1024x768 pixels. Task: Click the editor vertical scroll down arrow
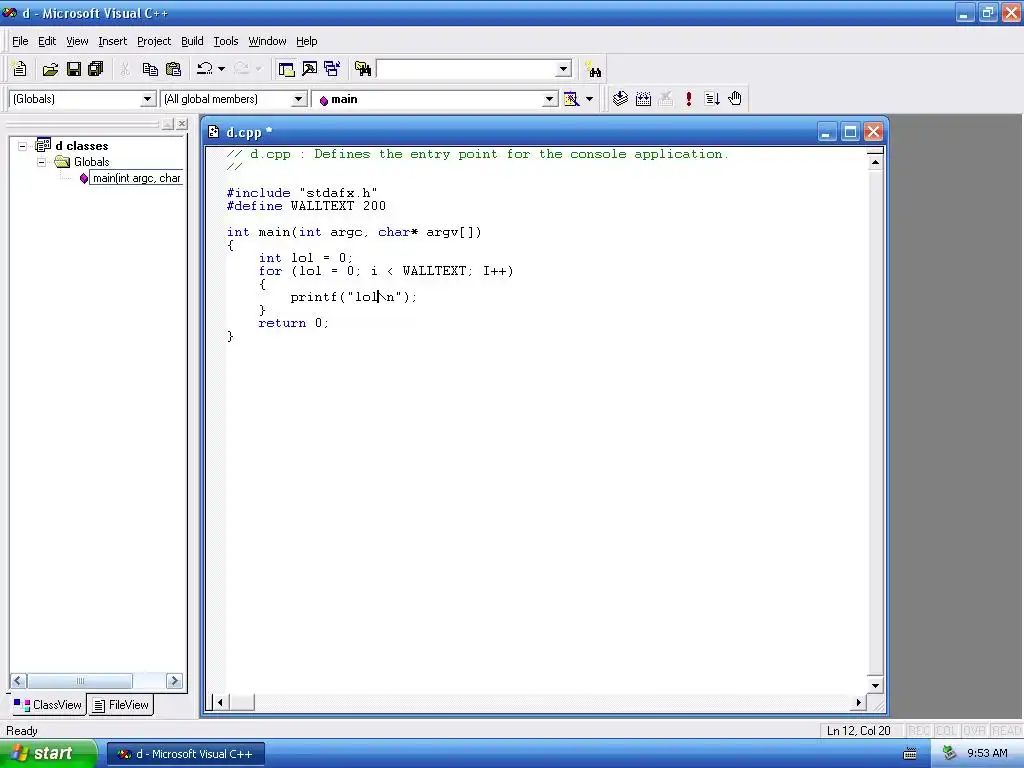click(875, 685)
